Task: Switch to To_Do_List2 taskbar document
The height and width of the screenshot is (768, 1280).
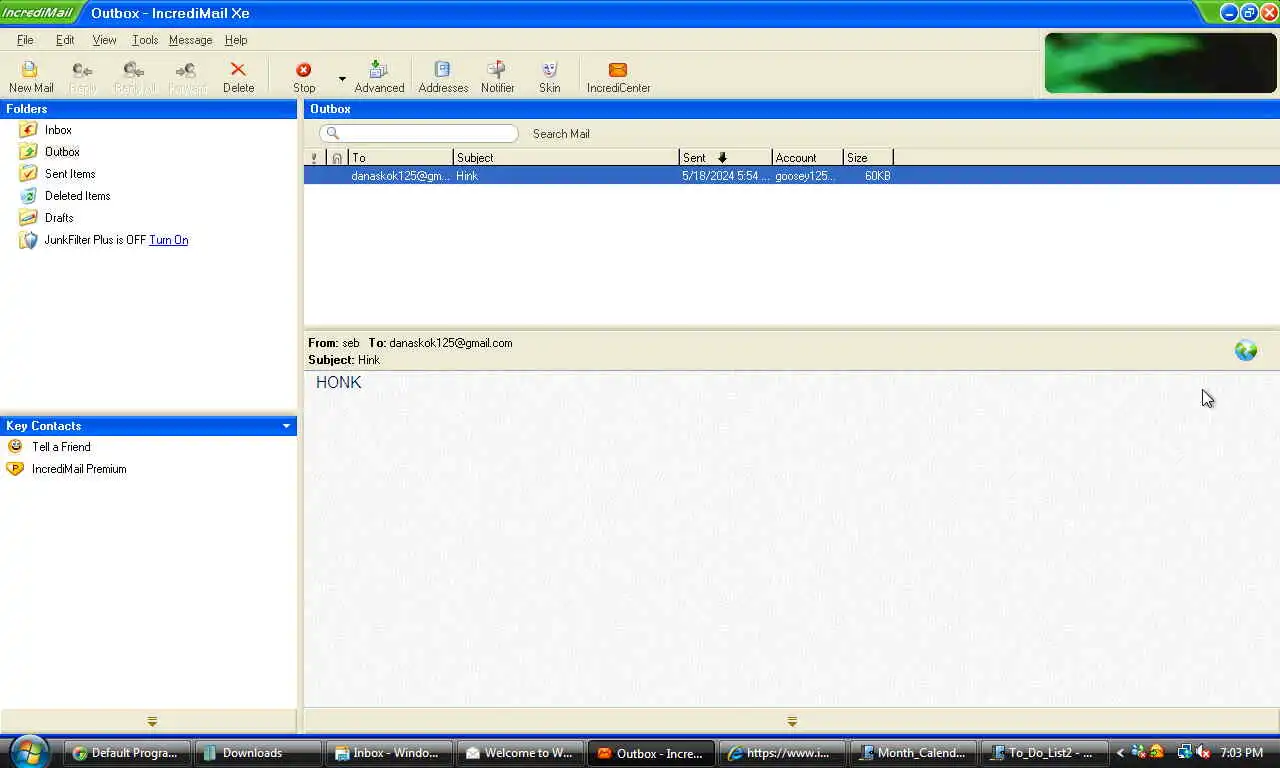Action: point(1043,753)
